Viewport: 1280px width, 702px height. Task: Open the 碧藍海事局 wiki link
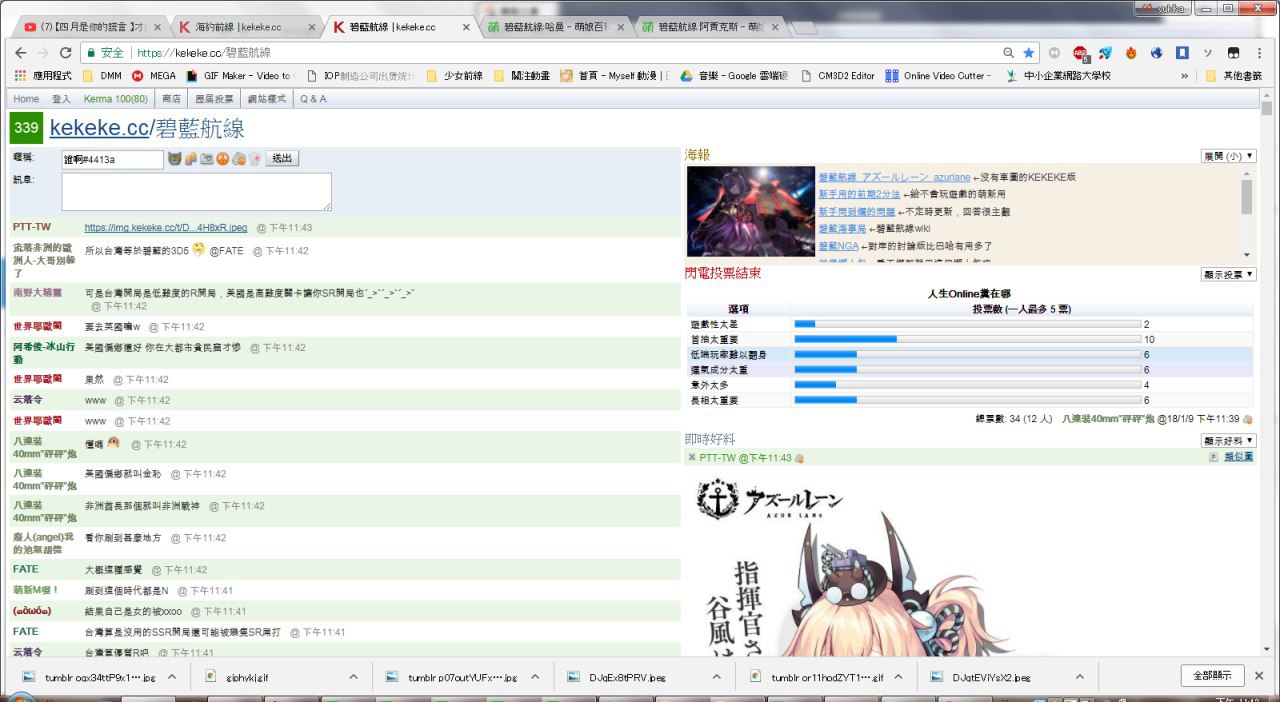pyautogui.click(x=842, y=229)
